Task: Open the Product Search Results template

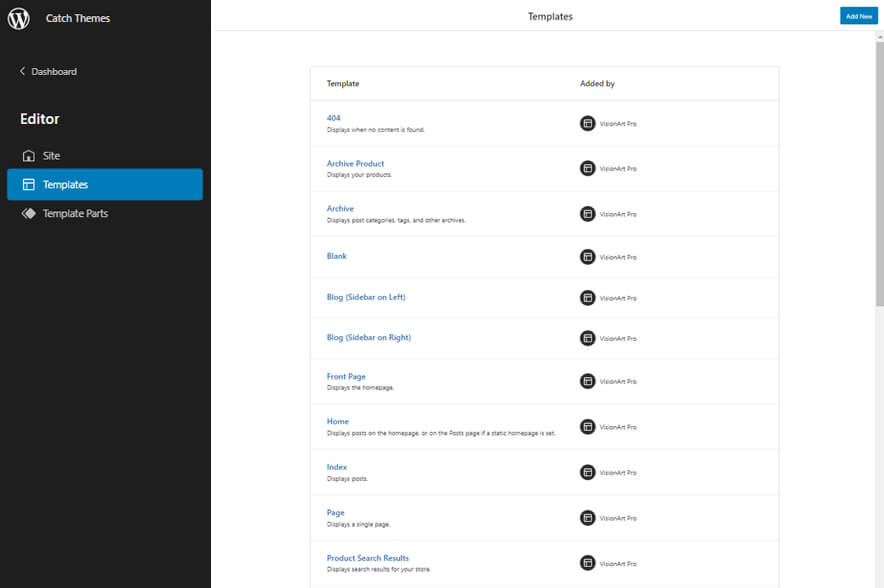Action: coord(367,558)
